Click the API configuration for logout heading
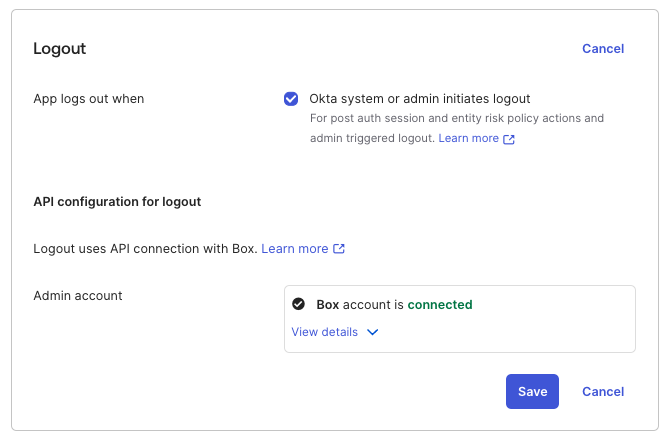 (x=117, y=201)
